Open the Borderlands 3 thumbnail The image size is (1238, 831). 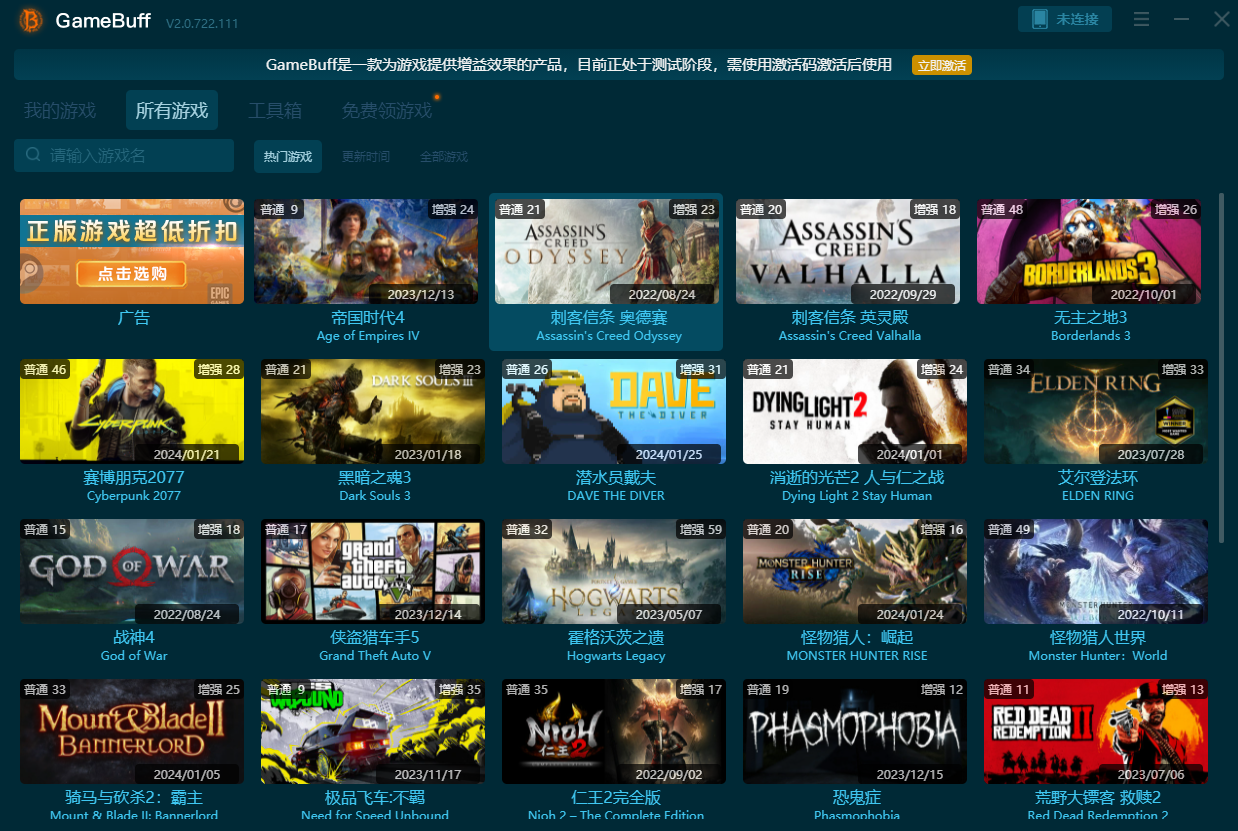point(1089,251)
